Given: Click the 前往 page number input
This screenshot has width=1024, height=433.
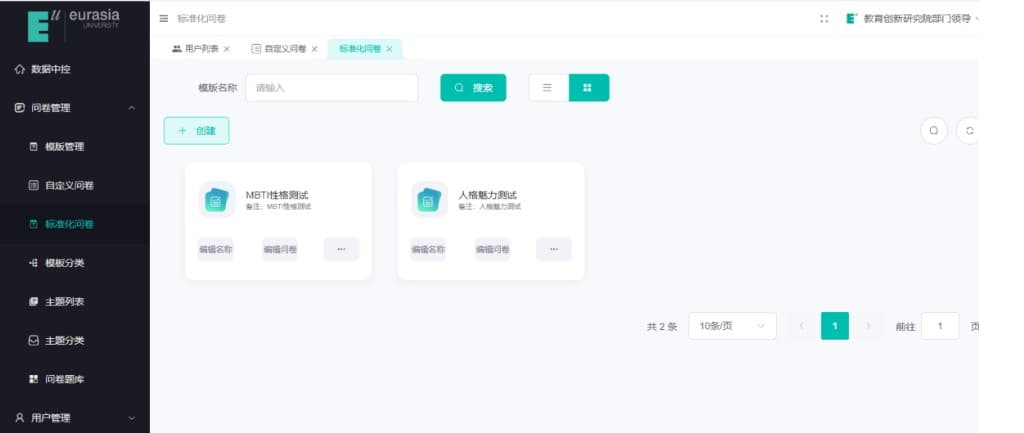Looking at the screenshot, I should pyautogui.click(x=940, y=326).
